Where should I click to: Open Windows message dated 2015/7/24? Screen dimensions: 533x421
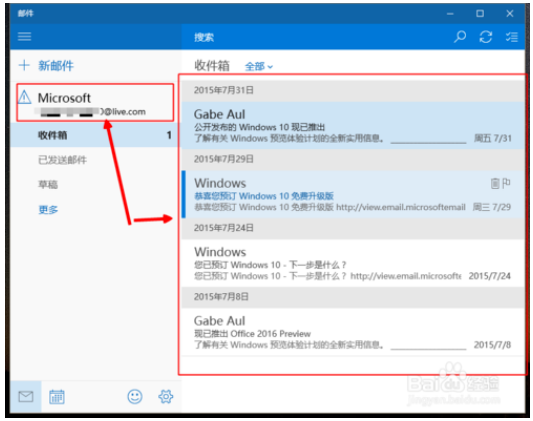tap(353, 263)
